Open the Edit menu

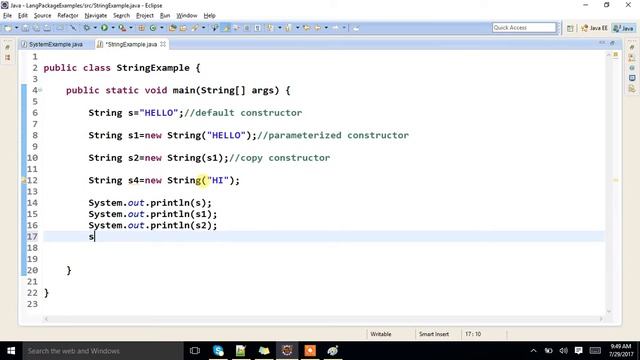click(x=23, y=16)
